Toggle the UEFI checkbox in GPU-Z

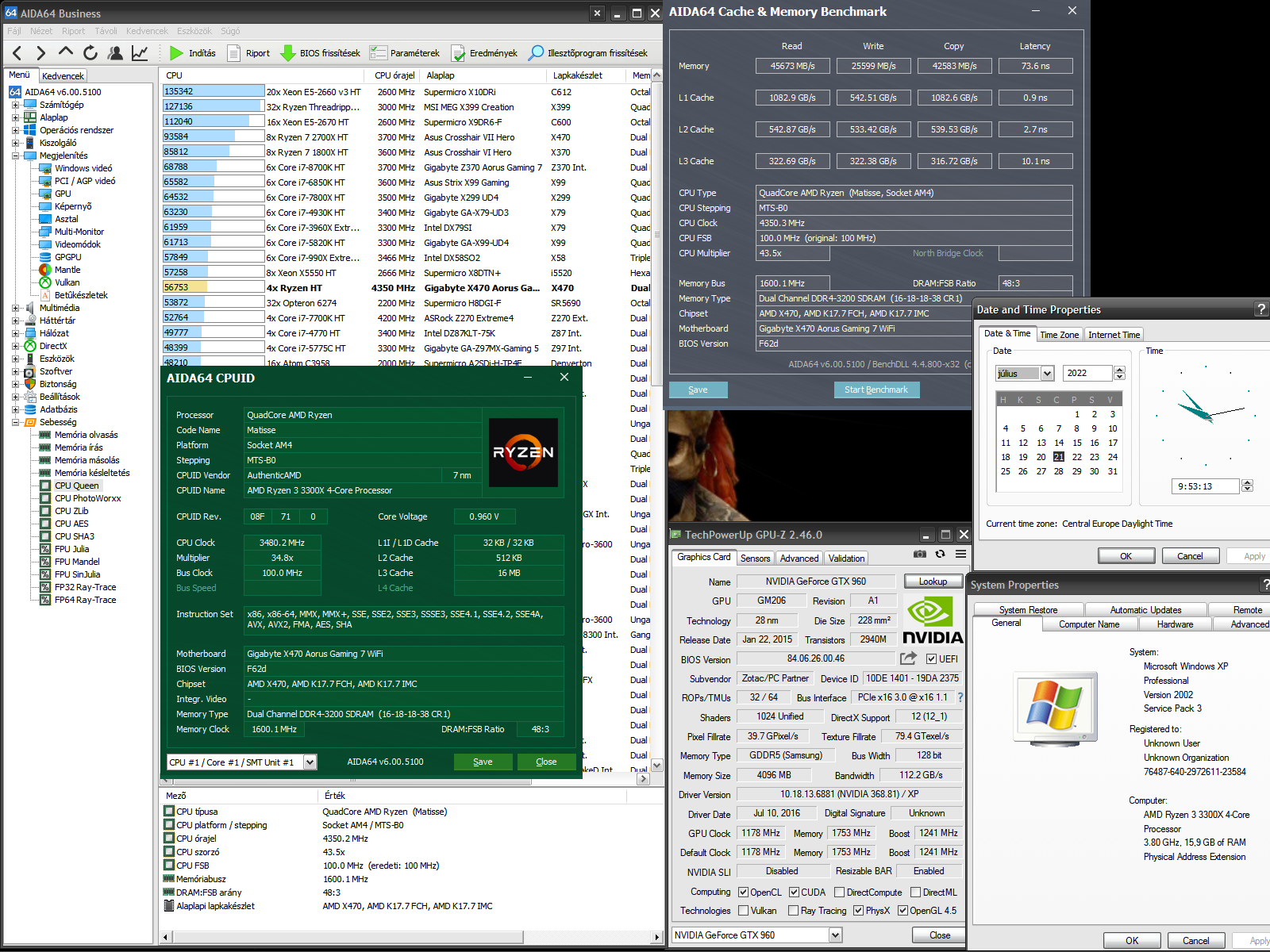(931, 658)
